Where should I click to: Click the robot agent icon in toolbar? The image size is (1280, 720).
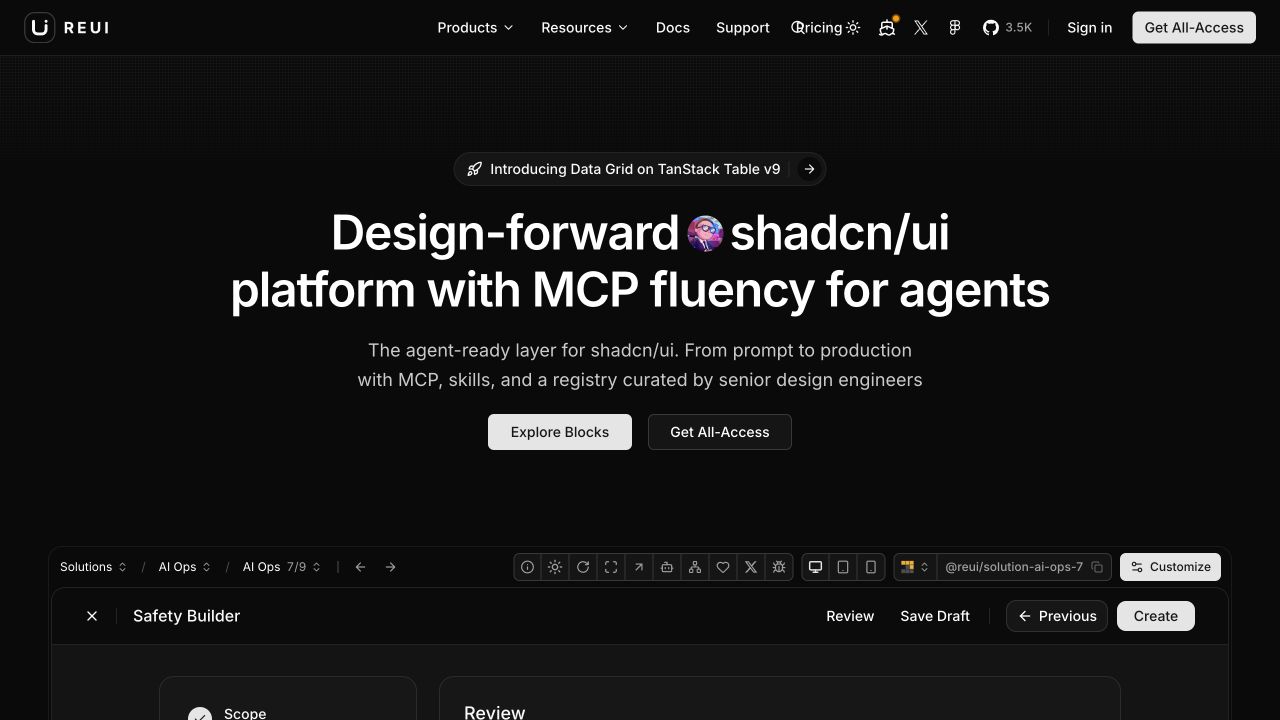(x=667, y=567)
